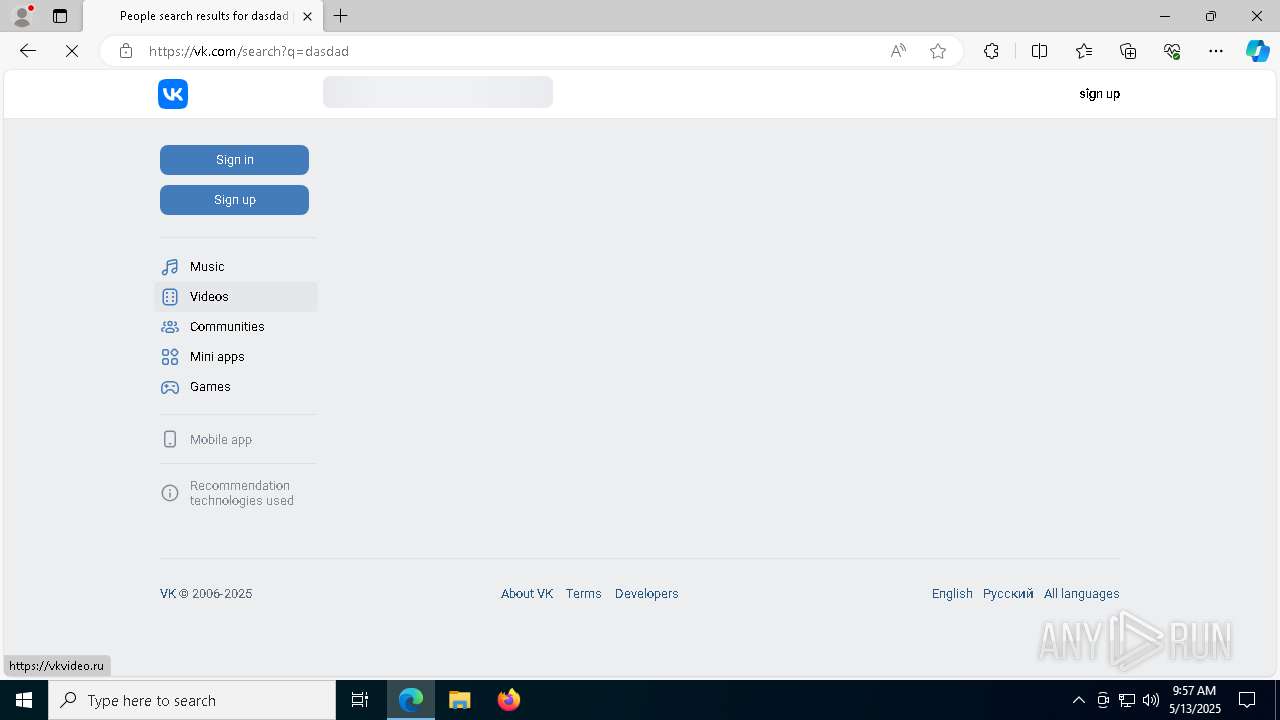Click the taskbar search box
The image size is (1280, 720).
pyautogui.click(x=192, y=700)
